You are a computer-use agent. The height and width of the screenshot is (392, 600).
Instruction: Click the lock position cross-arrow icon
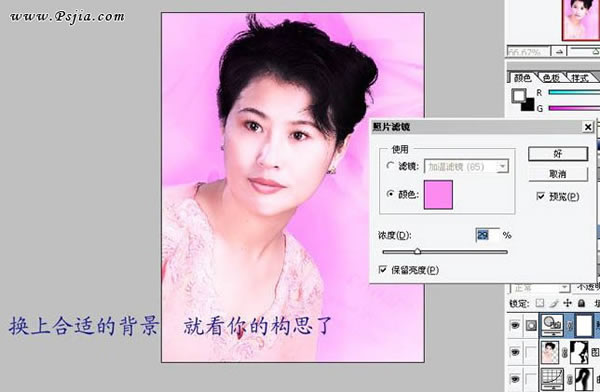(567, 304)
